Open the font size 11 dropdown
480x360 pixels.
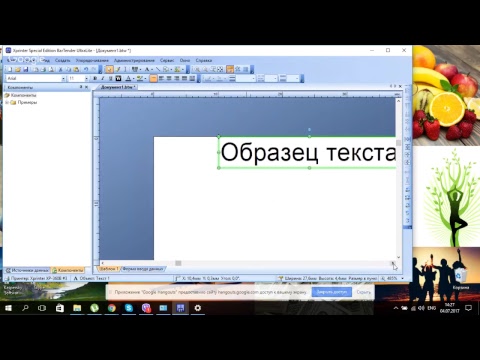(86, 78)
